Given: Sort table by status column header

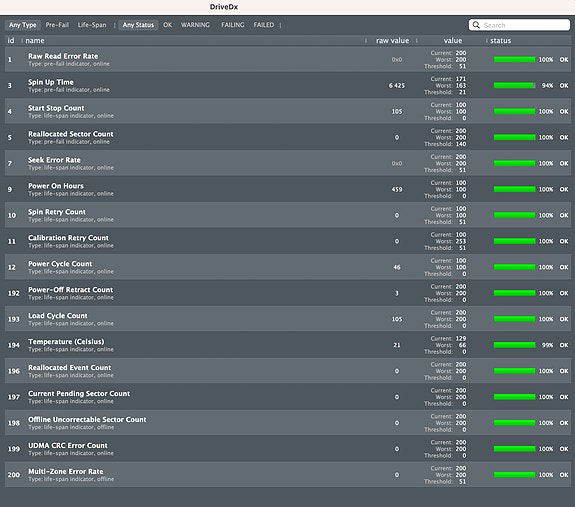Looking at the screenshot, I should click(501, 41).
